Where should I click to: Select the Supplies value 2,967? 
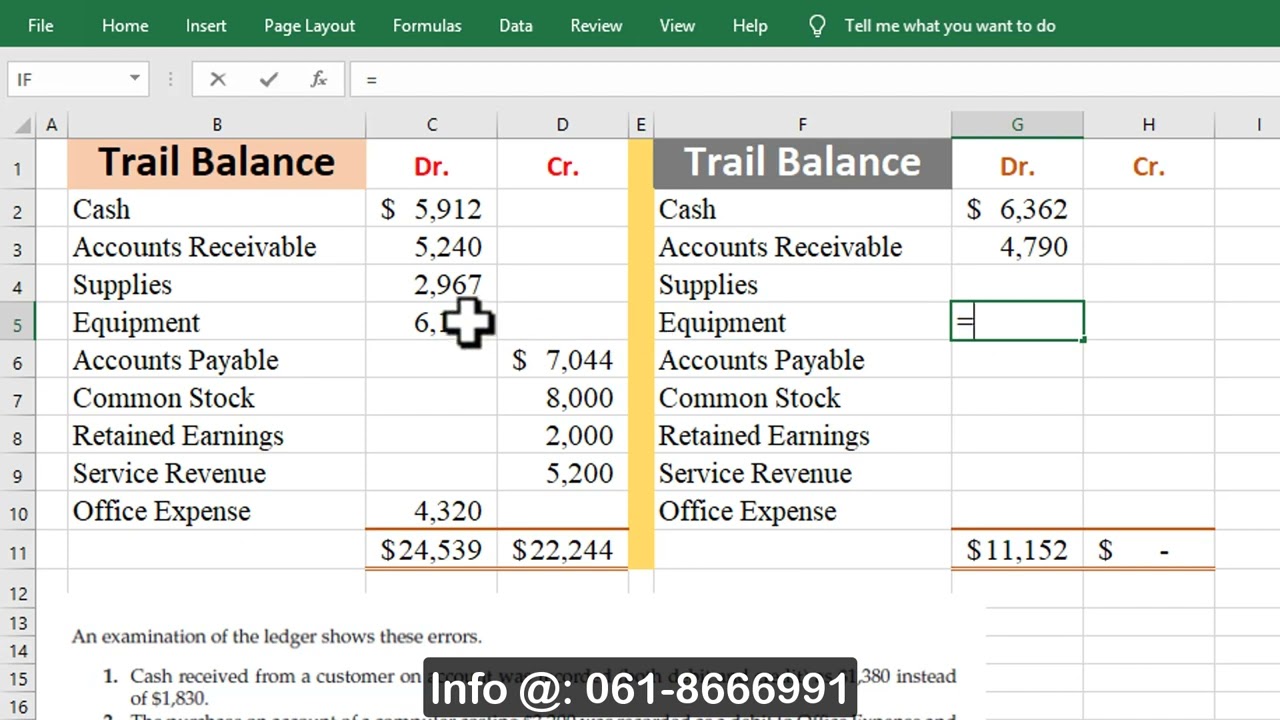tap(431, 285)
